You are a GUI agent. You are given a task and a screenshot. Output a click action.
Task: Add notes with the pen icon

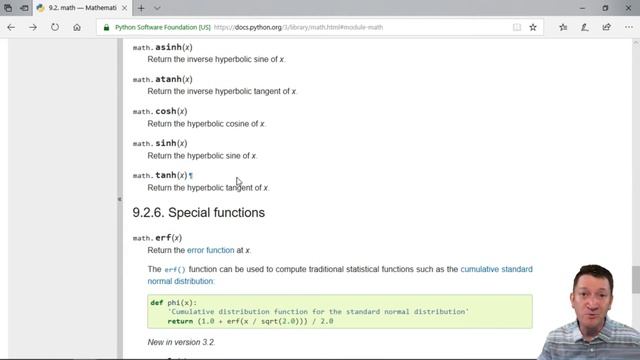(584, 27)
